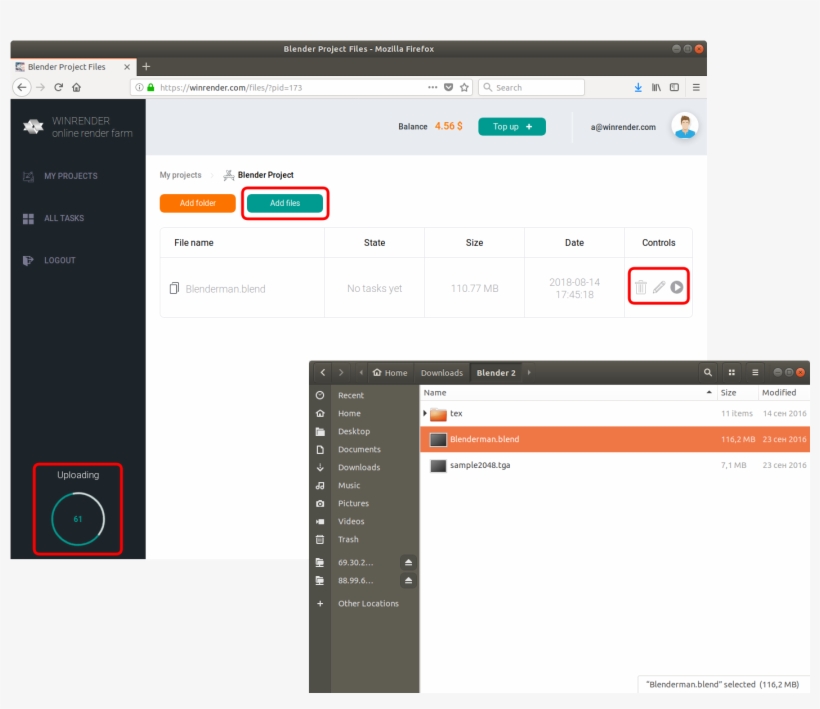Go back in Firefox
Image resolution: width=820 pixels, height=709 pixels.
21,87
